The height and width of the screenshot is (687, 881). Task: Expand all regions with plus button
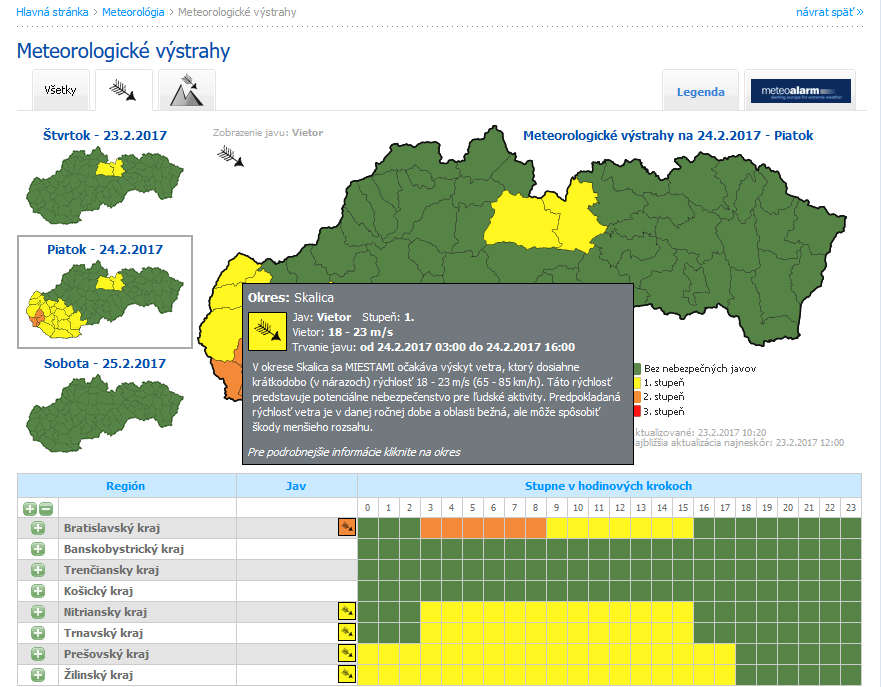tap(30, 507)
